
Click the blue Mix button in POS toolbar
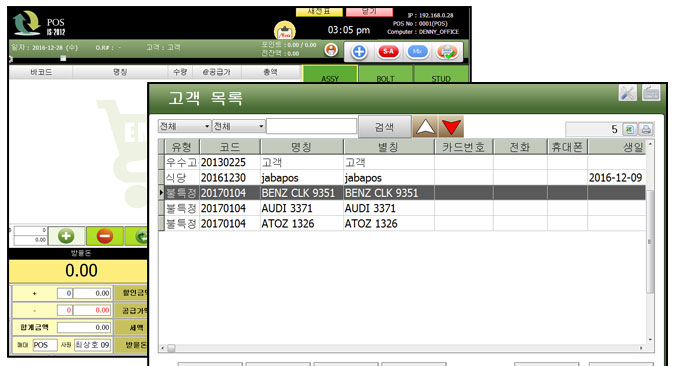coord(417,52)
